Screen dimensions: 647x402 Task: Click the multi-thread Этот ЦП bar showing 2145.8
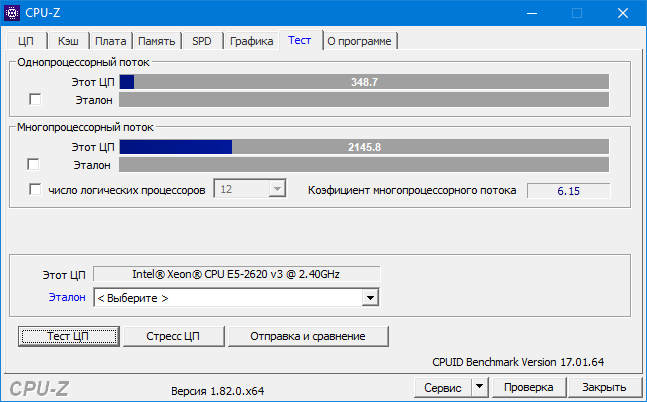pos(364,147)
